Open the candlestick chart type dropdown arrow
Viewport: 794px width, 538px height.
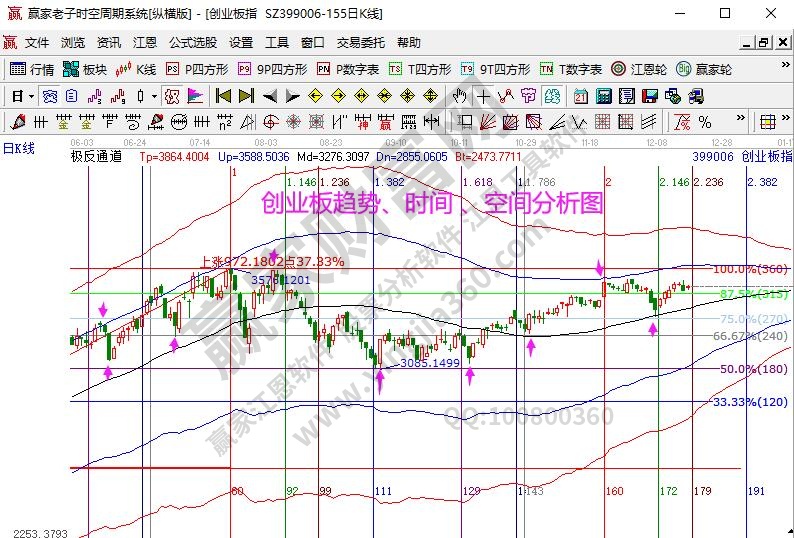(x=153, y=96)
